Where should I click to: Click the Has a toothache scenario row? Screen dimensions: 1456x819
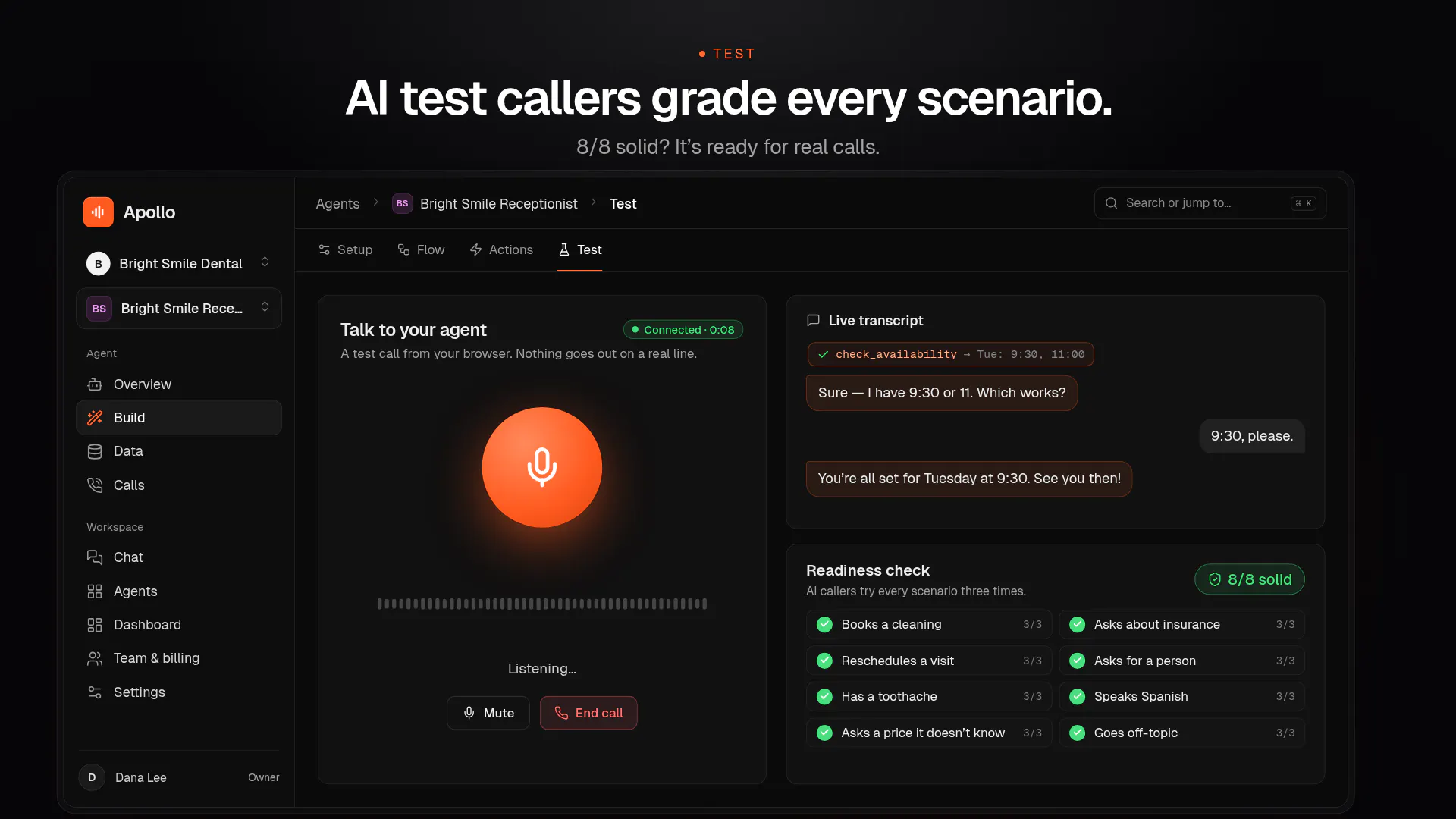[x=929, y=696]
